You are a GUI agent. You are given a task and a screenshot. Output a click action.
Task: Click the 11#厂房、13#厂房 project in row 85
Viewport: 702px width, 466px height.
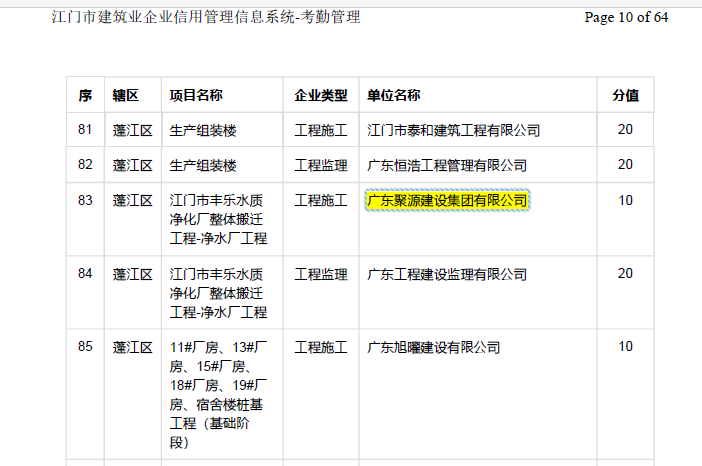(218, 394)
